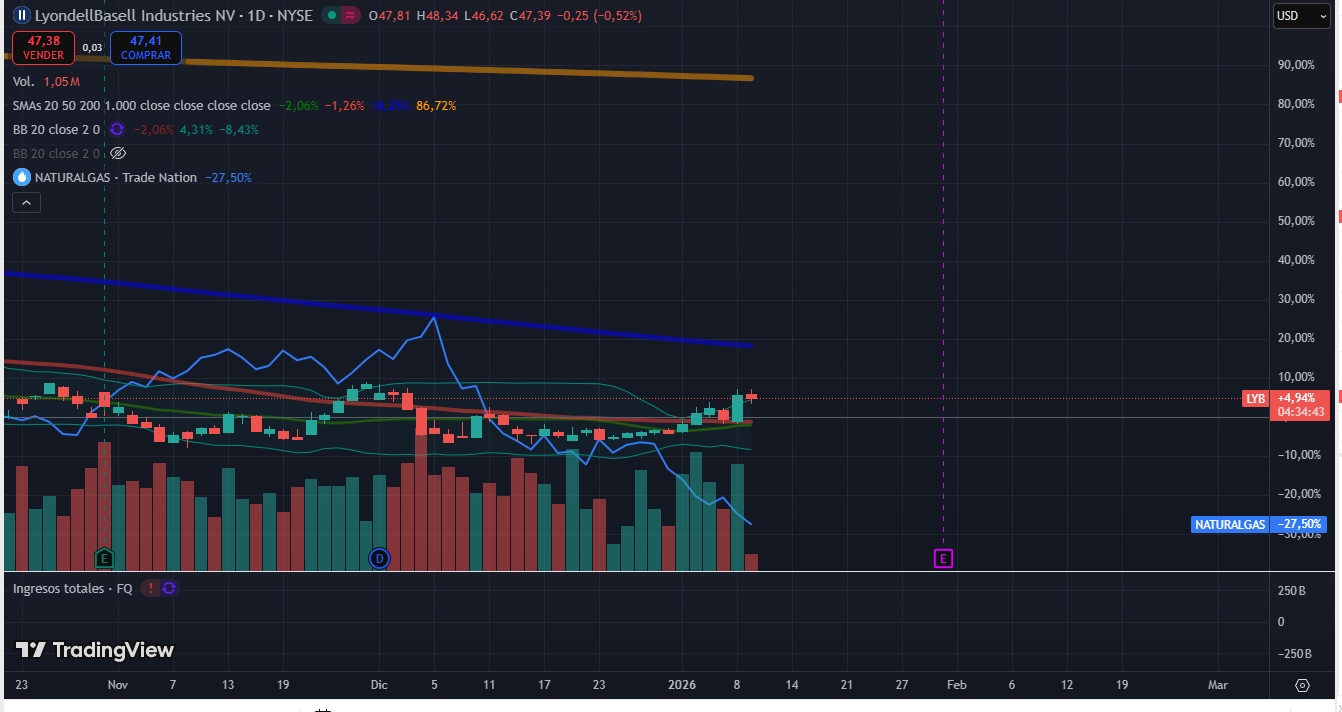Open the green earnings E marker
Image resolution: width=1342 pixels, height=712 pixels.
click(x=104, y=558)
